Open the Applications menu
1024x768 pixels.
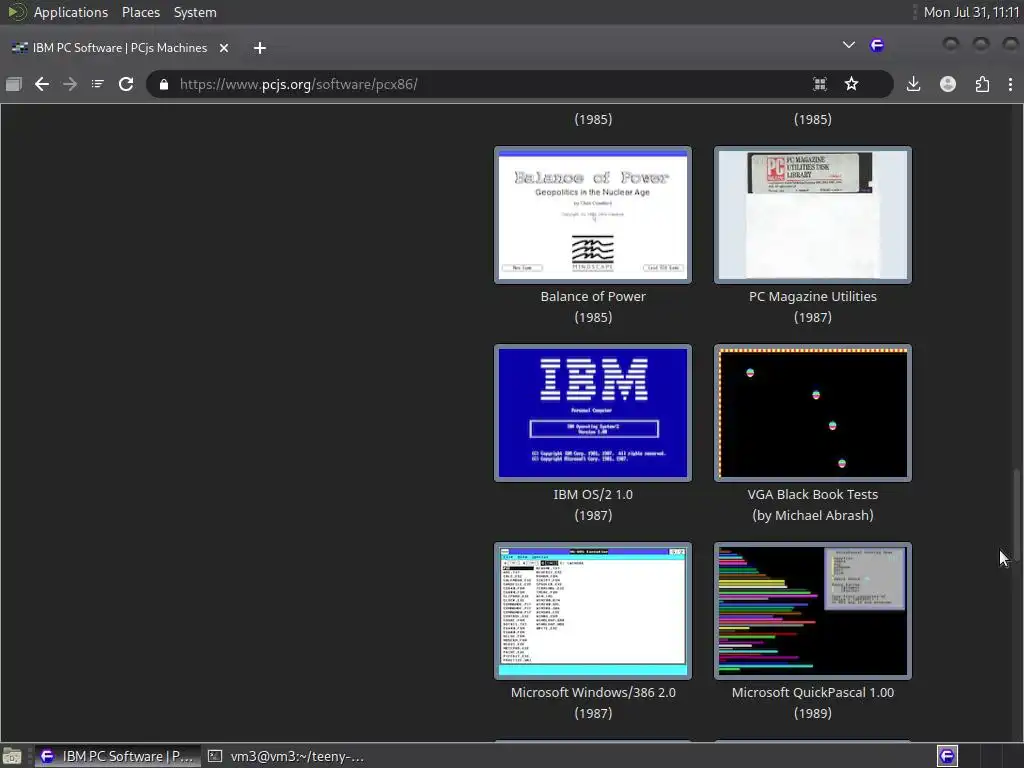(x=71, y=12)
